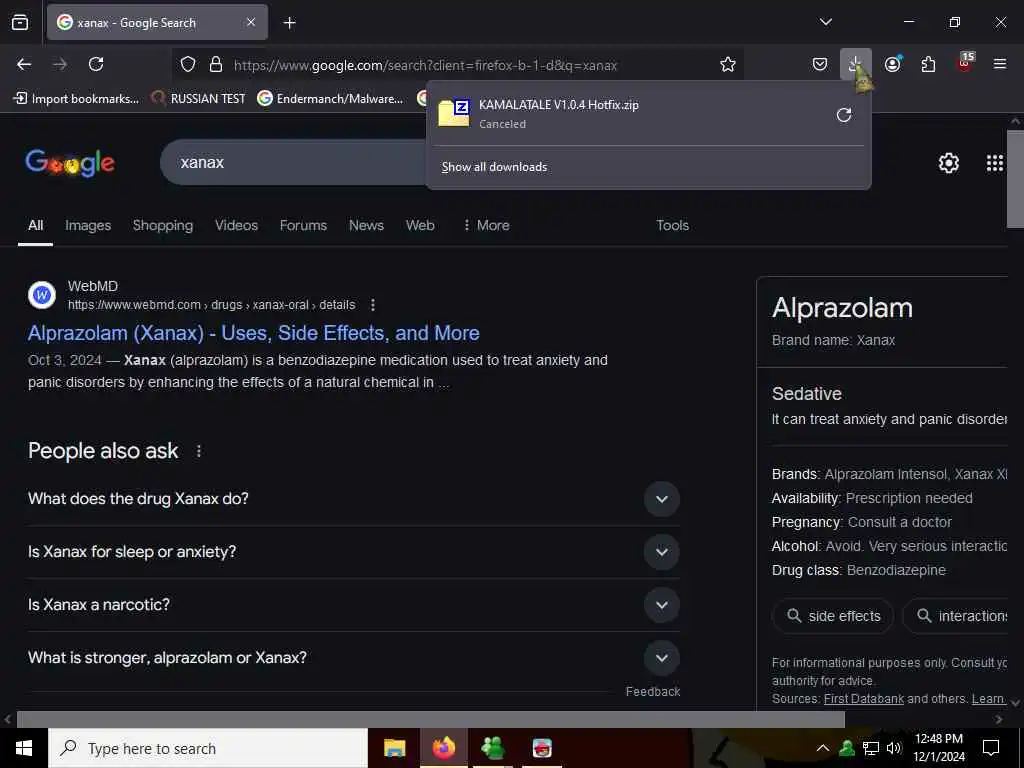This screenshot has height=768, width=1024.
Task: Switch to Web results tab
Action: pos(420,225)
